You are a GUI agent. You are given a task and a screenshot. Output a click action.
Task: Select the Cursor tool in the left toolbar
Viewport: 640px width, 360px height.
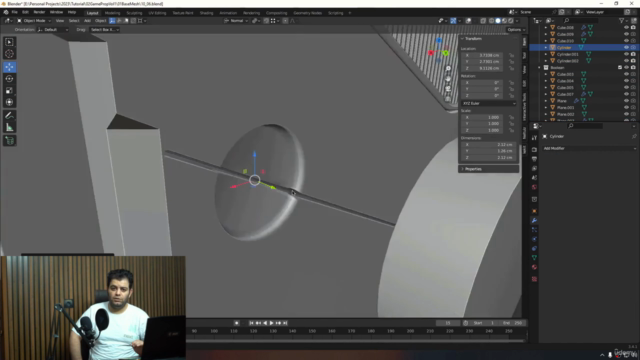click(x=9, y=54)
